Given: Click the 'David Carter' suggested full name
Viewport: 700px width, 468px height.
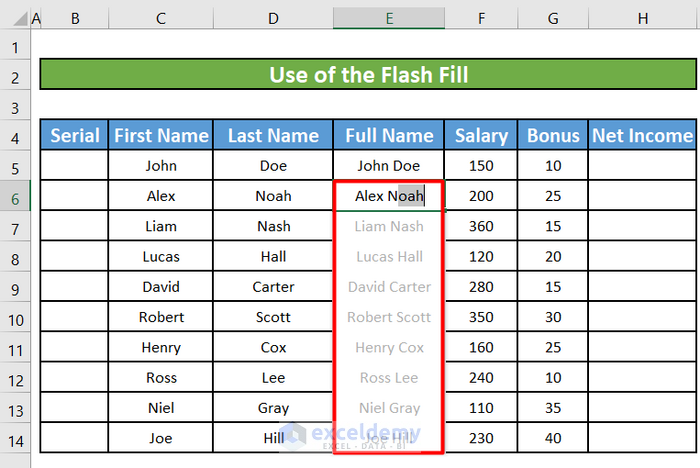Looking at the screenshot, I should click(389, 287).
